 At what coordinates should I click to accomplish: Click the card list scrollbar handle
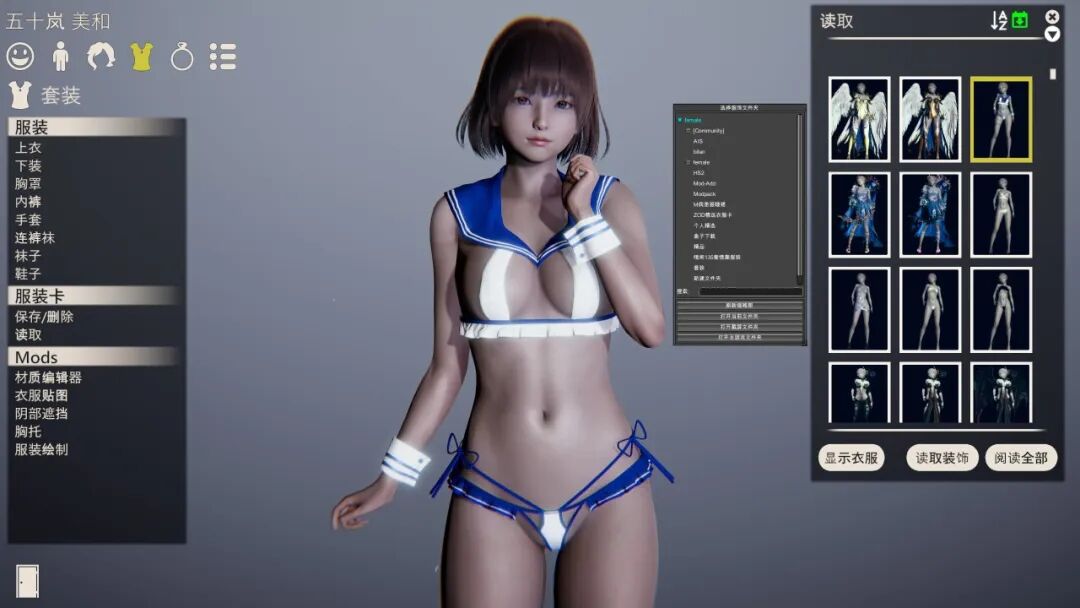1052,74
